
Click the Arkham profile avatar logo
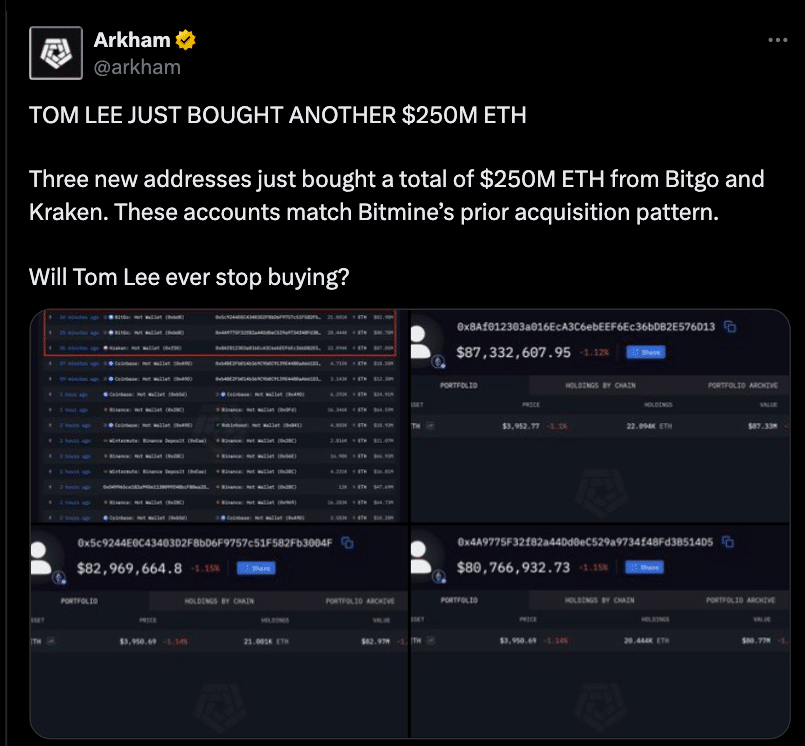(55, 53)
